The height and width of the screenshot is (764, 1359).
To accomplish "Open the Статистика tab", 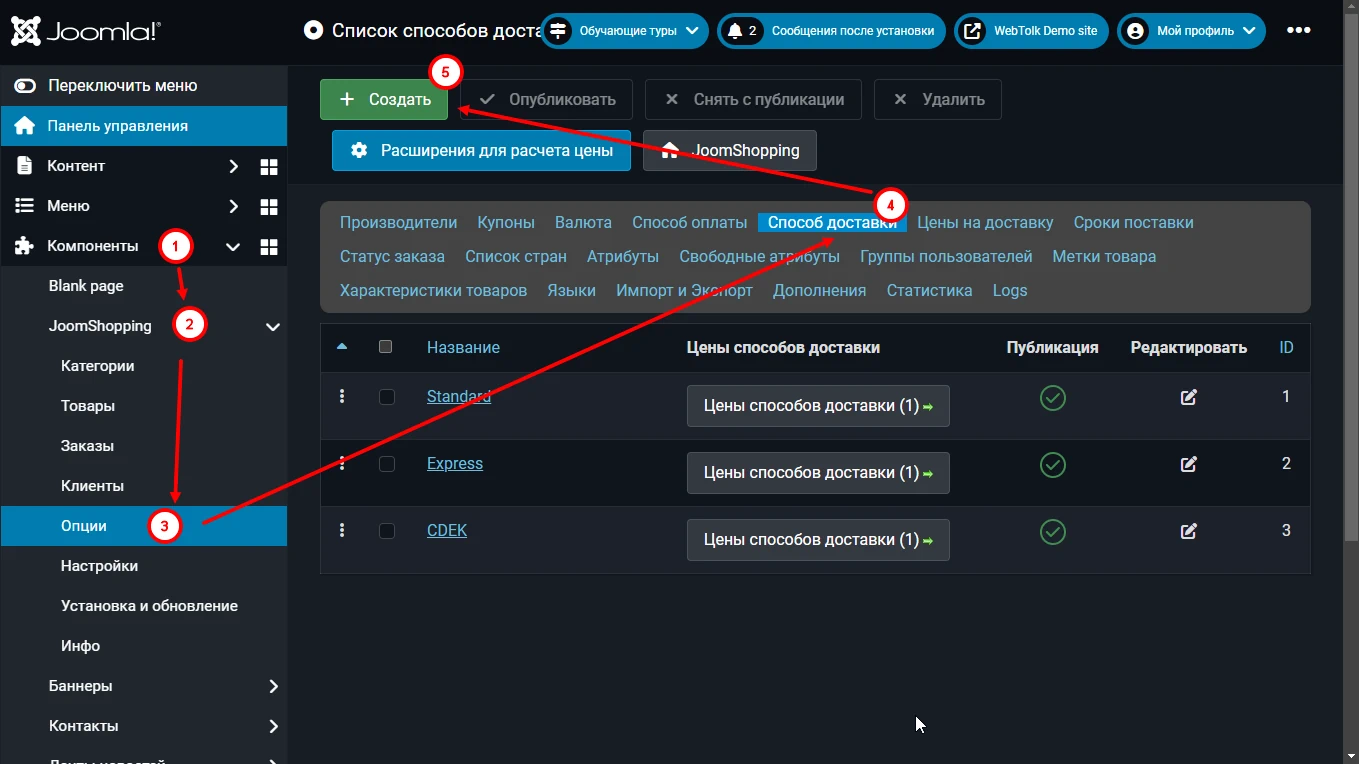I will pyautogui.click(x=929, y=290).
